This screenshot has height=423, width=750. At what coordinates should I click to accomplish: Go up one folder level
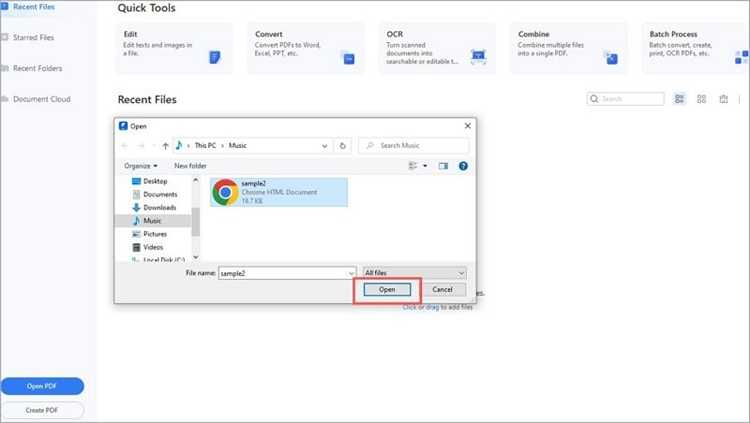click(x=165, y=145)
